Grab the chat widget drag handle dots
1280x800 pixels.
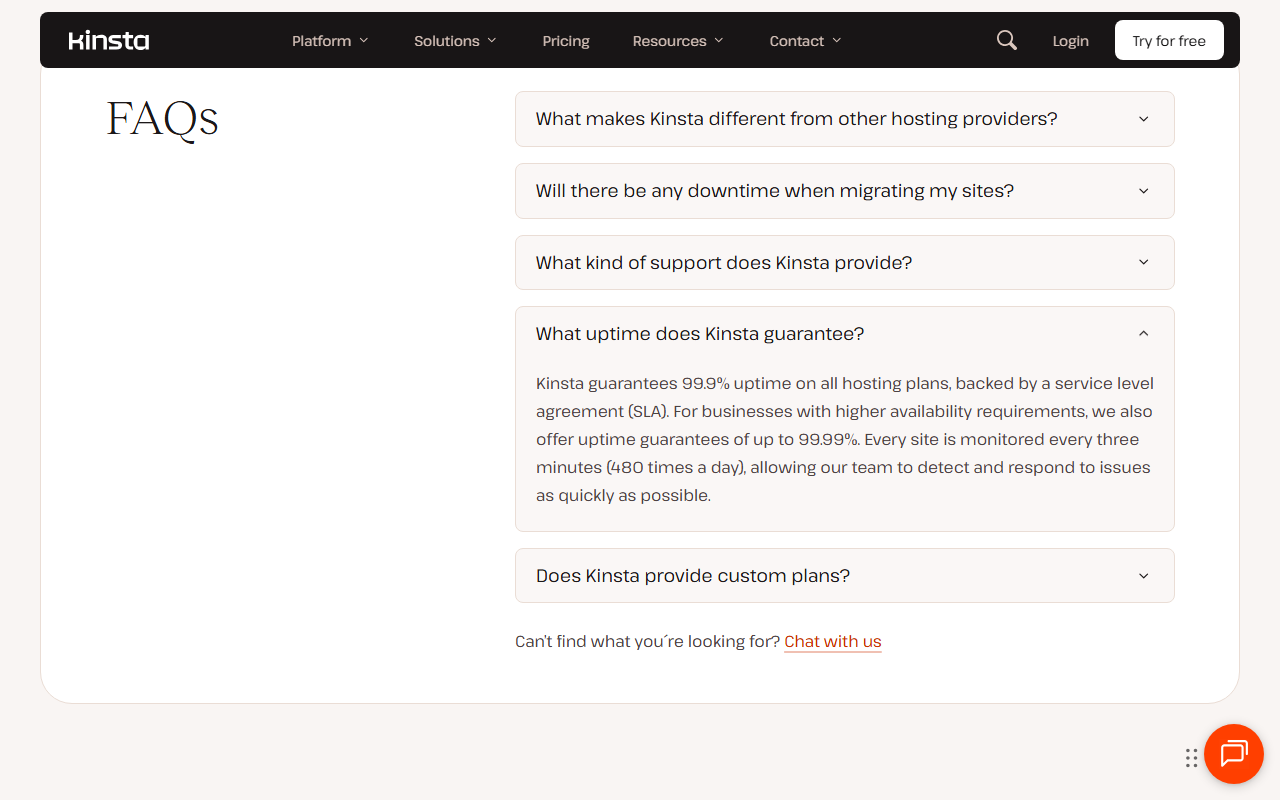pos(1191,758)
